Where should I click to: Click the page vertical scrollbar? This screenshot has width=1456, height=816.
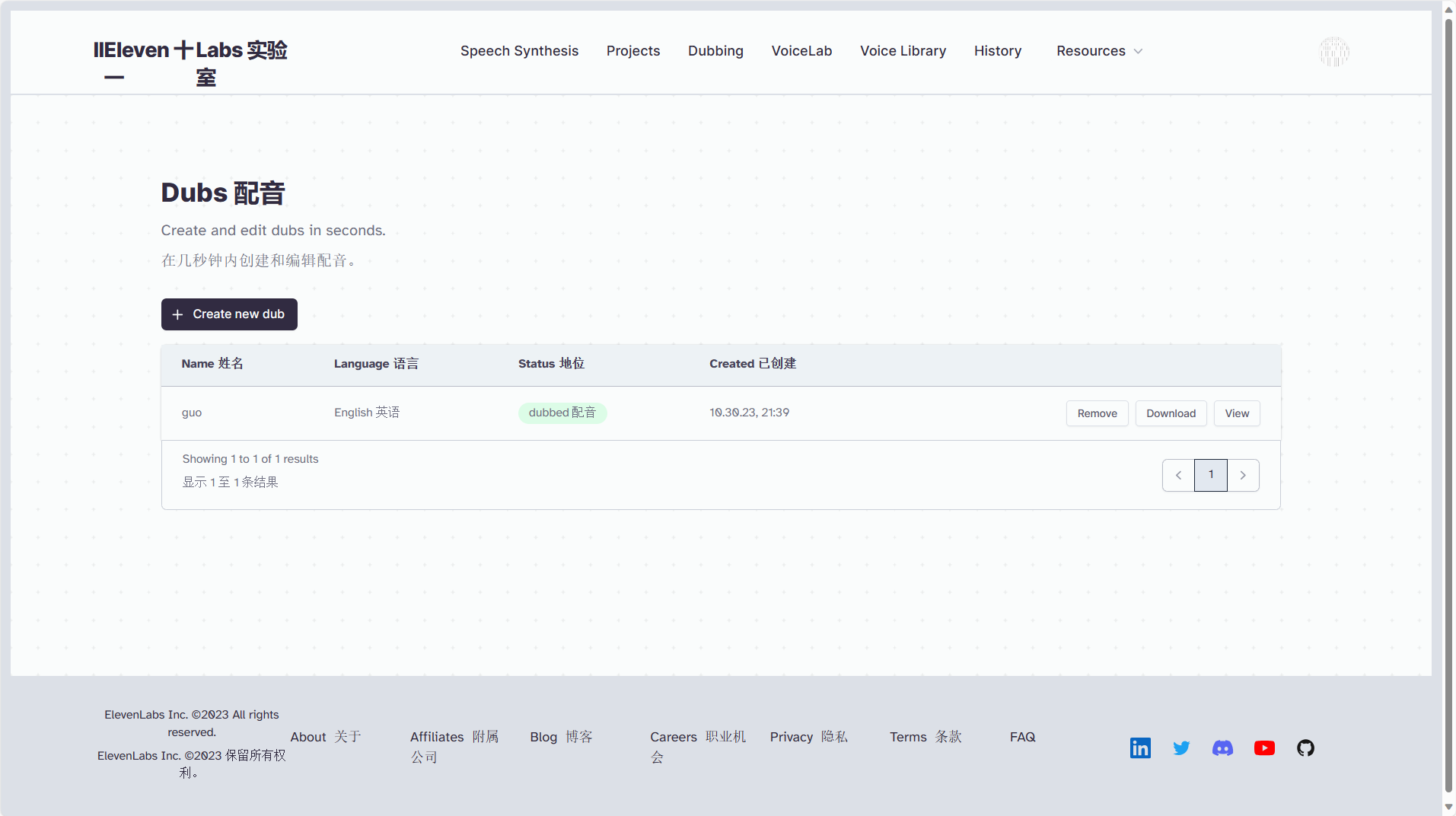(x=1449, y=406)
